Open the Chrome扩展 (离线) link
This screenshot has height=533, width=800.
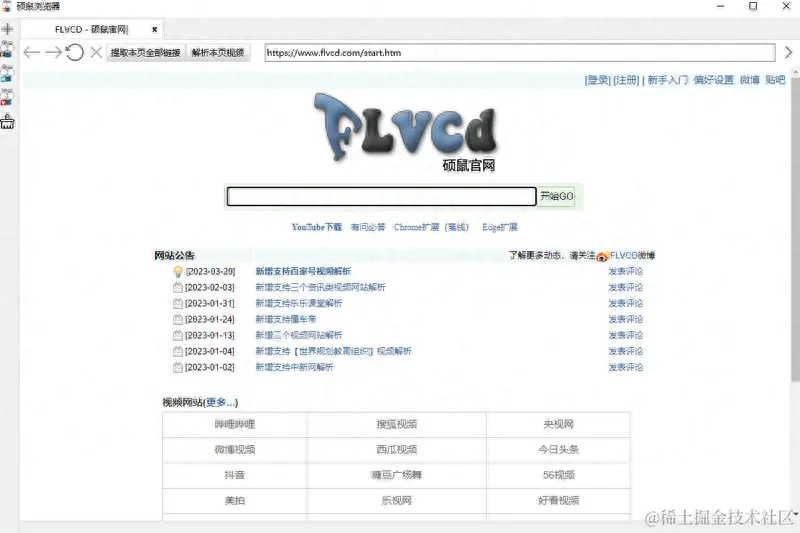tap(431, 227)
